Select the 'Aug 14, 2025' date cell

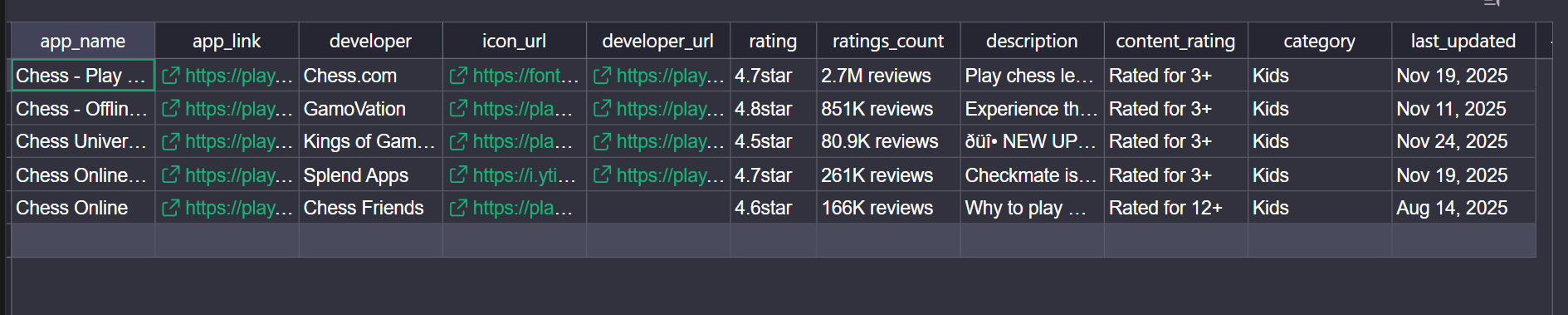pyautogui.click(x=1463, y=208)
